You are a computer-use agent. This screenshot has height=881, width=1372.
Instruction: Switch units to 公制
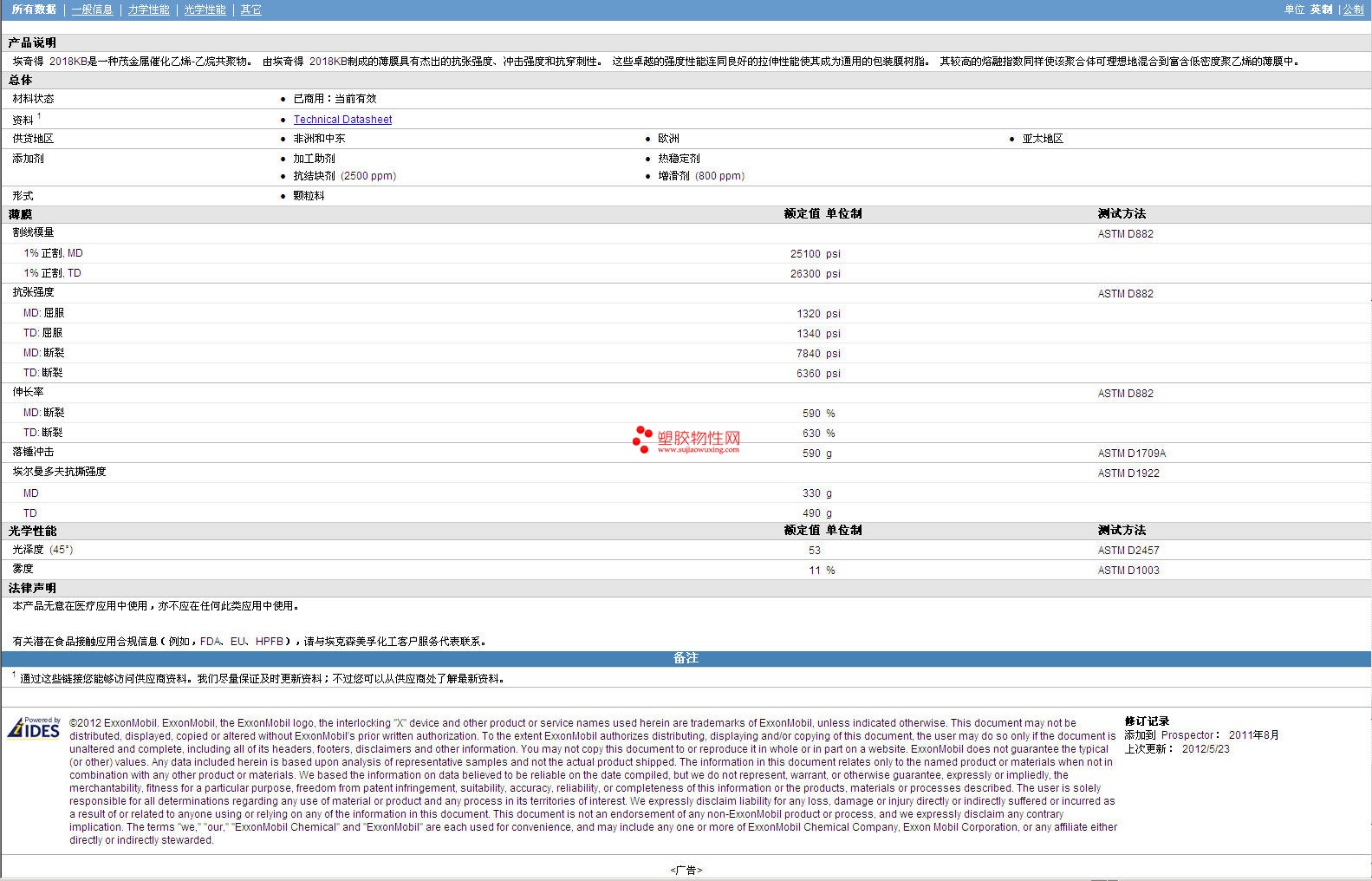[x=1353, y=10]
